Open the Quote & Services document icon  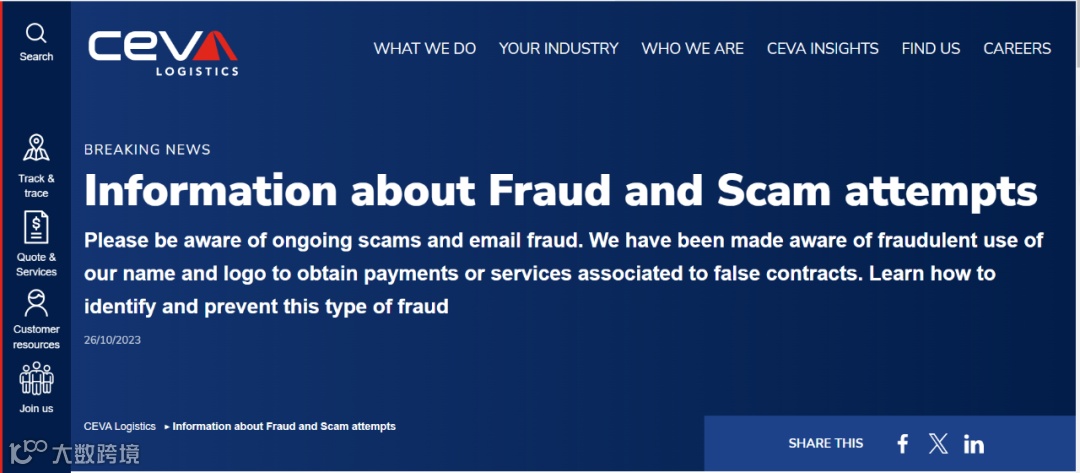click(36, 229)
